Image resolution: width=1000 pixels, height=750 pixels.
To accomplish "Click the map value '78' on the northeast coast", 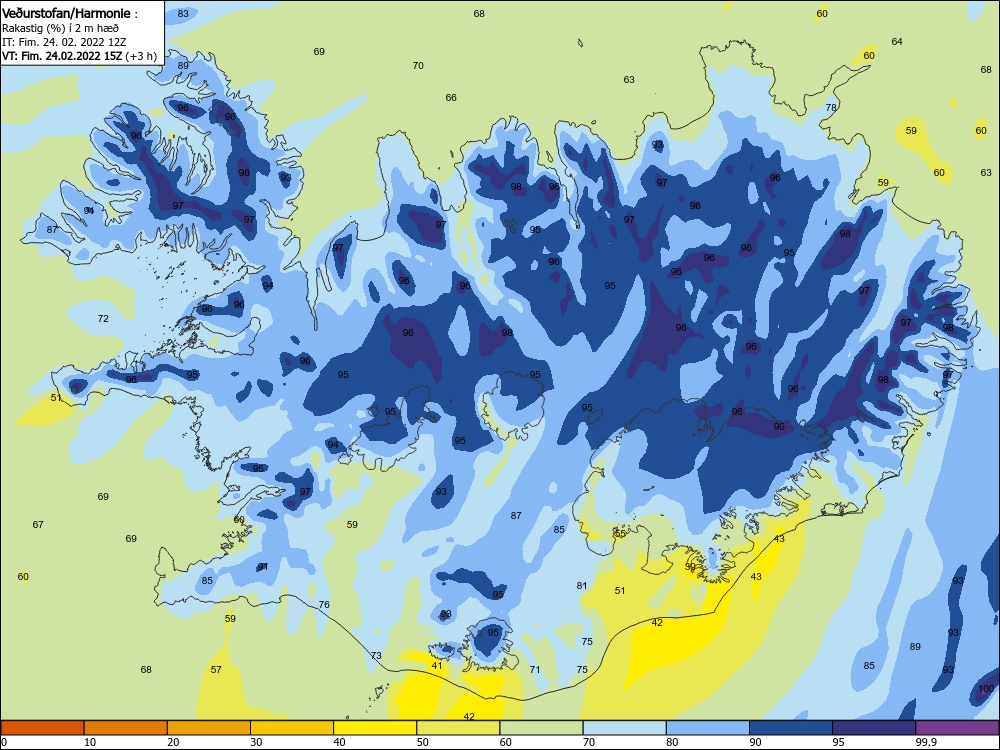I will [831, 108].
